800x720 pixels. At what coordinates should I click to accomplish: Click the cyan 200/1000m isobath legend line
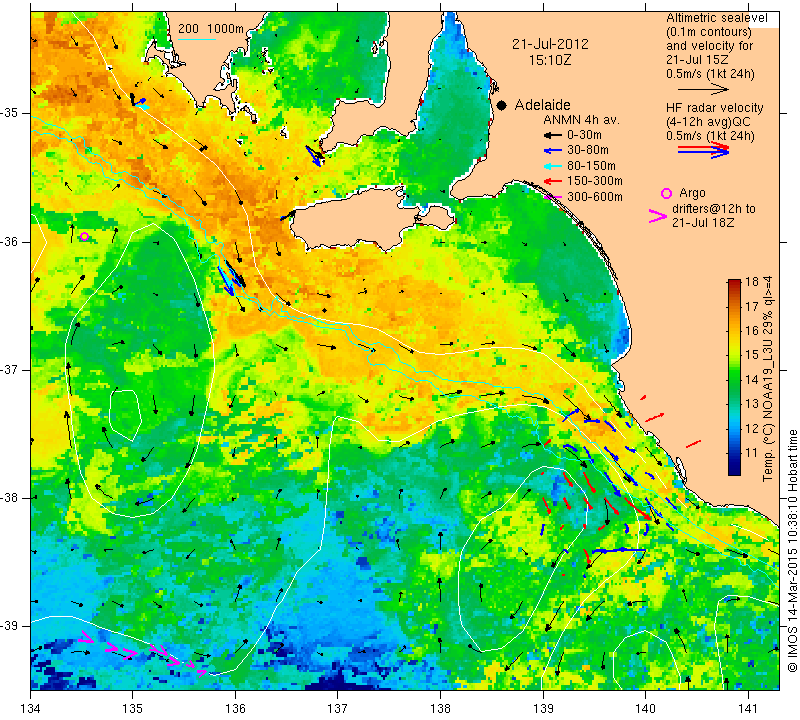pyautogui.click(x=196, y=39)
